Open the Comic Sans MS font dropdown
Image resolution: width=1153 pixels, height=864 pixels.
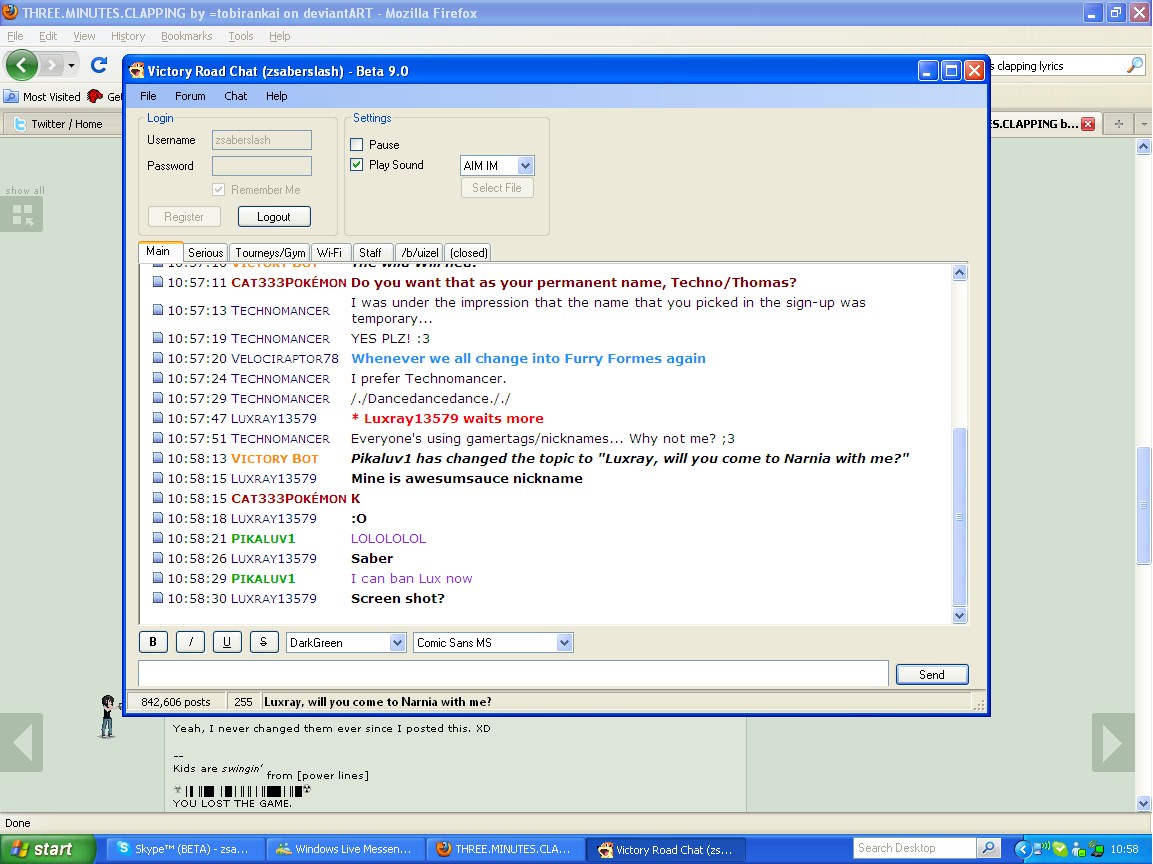point(564,643)
